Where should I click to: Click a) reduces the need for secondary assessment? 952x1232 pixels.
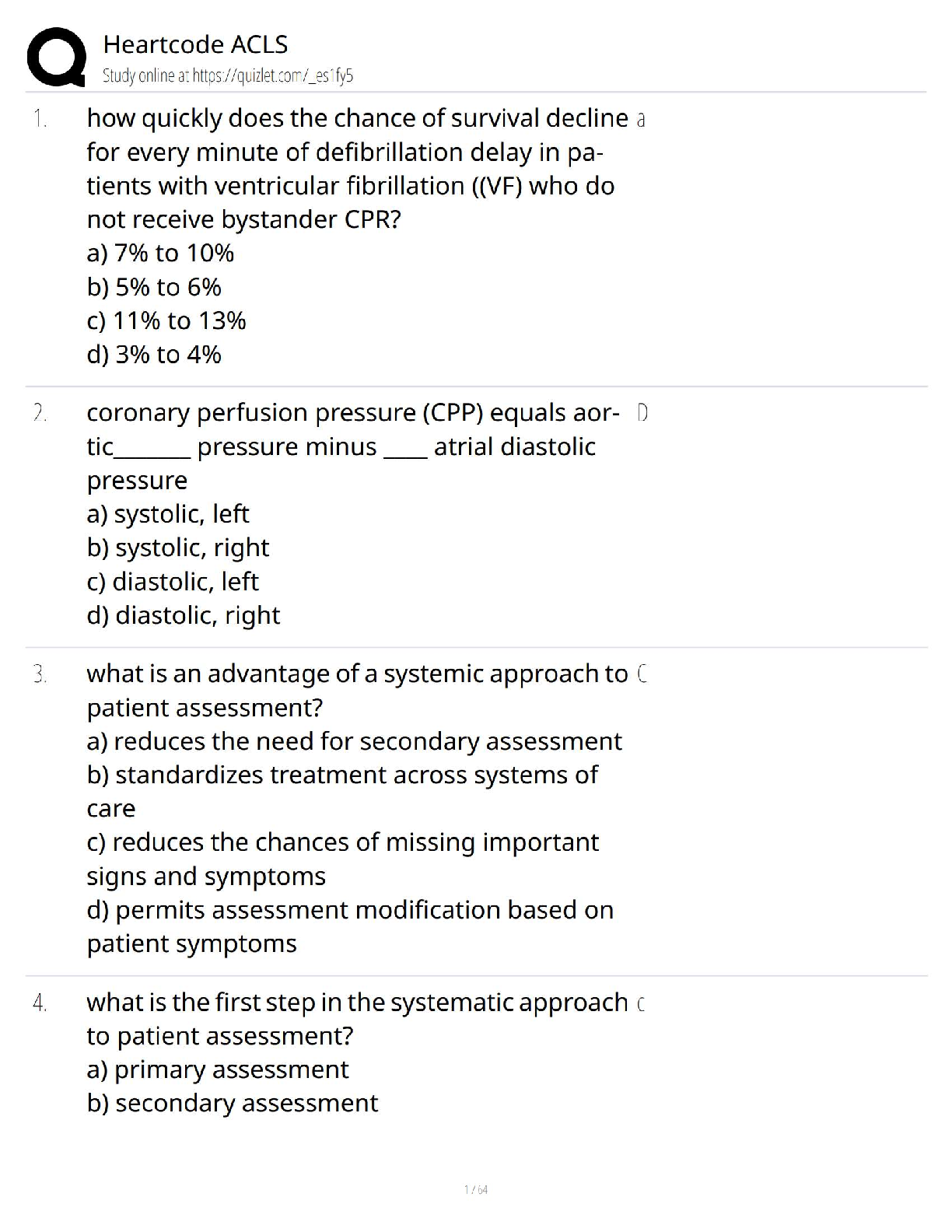click(354, 741)
